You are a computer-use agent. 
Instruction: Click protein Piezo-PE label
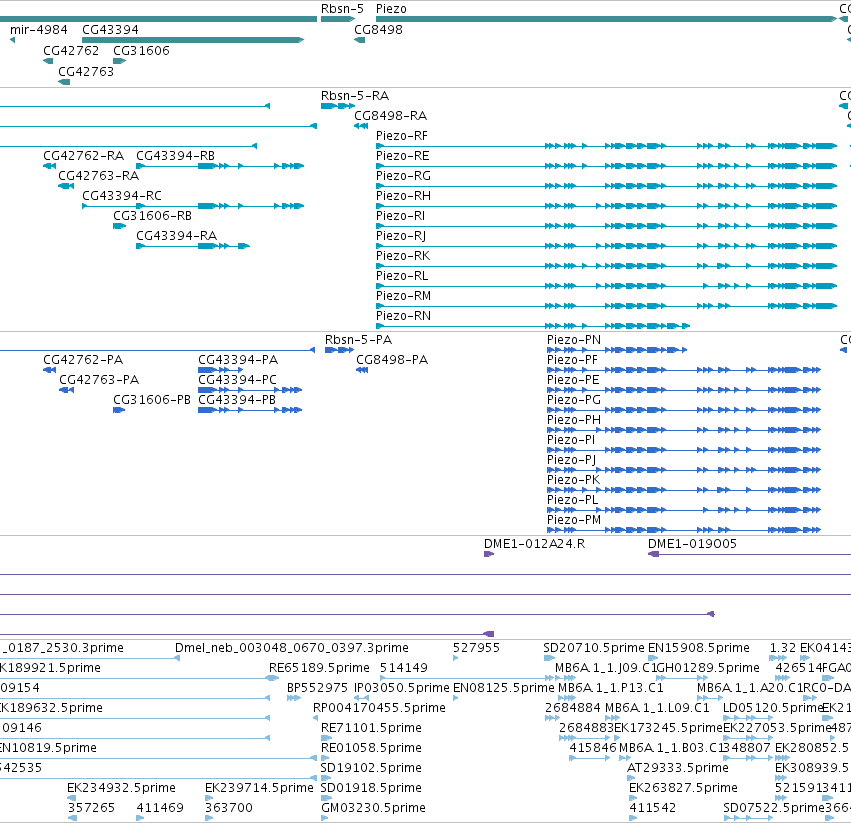coord(573,381)
